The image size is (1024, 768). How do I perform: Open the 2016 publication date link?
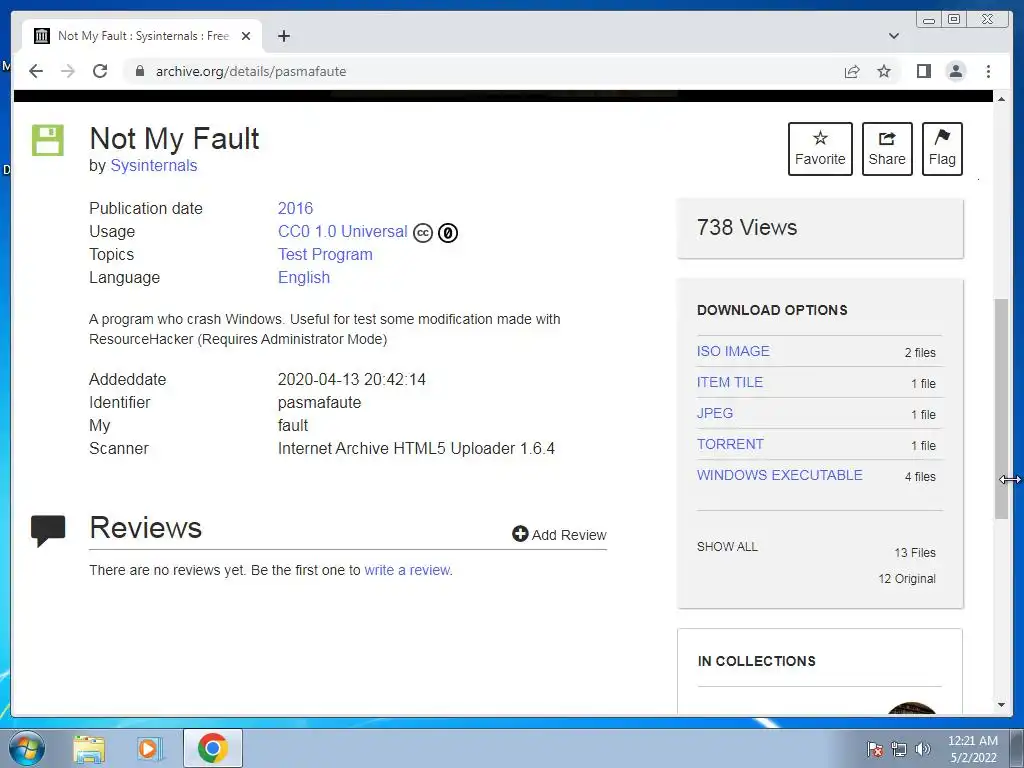pyautogui.click(x=295, y=208)
